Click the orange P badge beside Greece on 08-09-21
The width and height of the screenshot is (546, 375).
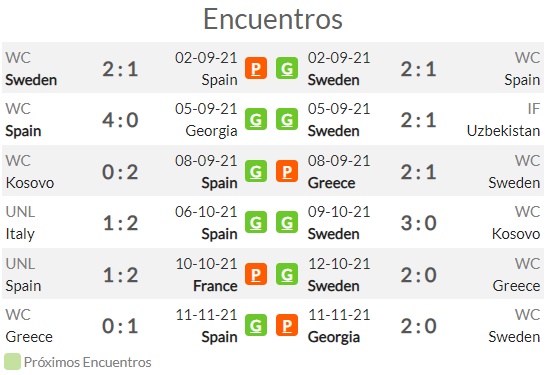pos(287,171)
